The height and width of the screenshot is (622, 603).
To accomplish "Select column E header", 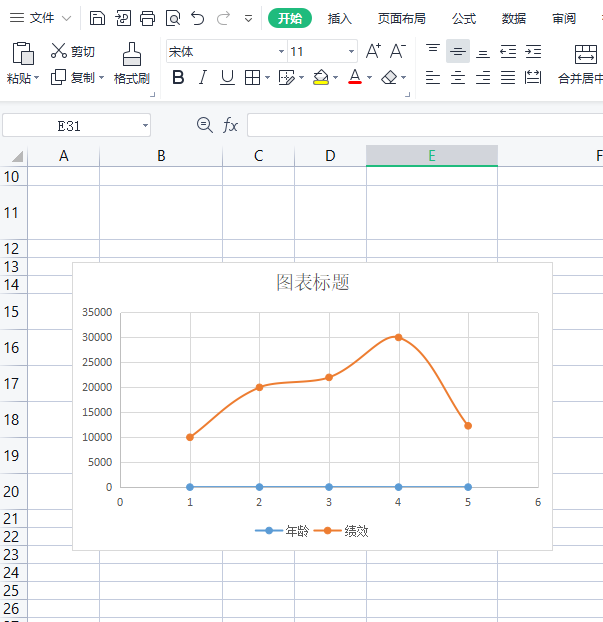I will click(432, 156).
